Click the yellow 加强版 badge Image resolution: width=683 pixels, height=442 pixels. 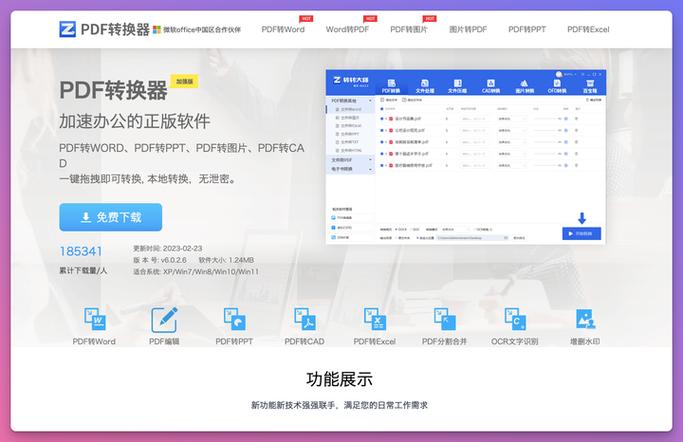point(184,81)
